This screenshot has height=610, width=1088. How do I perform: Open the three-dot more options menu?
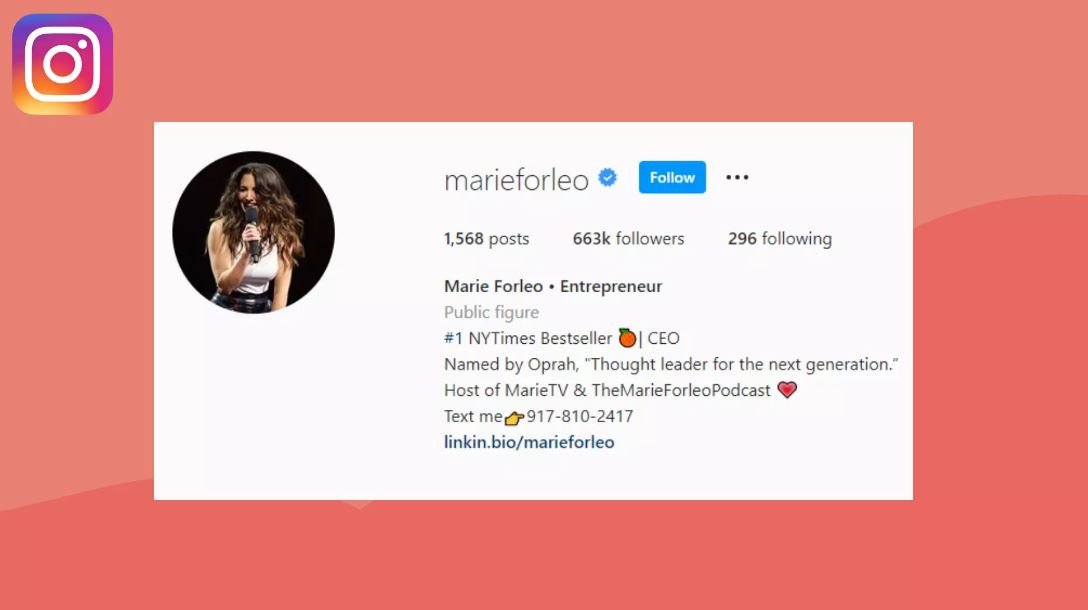pyautogui.click(x=737, y=178)
